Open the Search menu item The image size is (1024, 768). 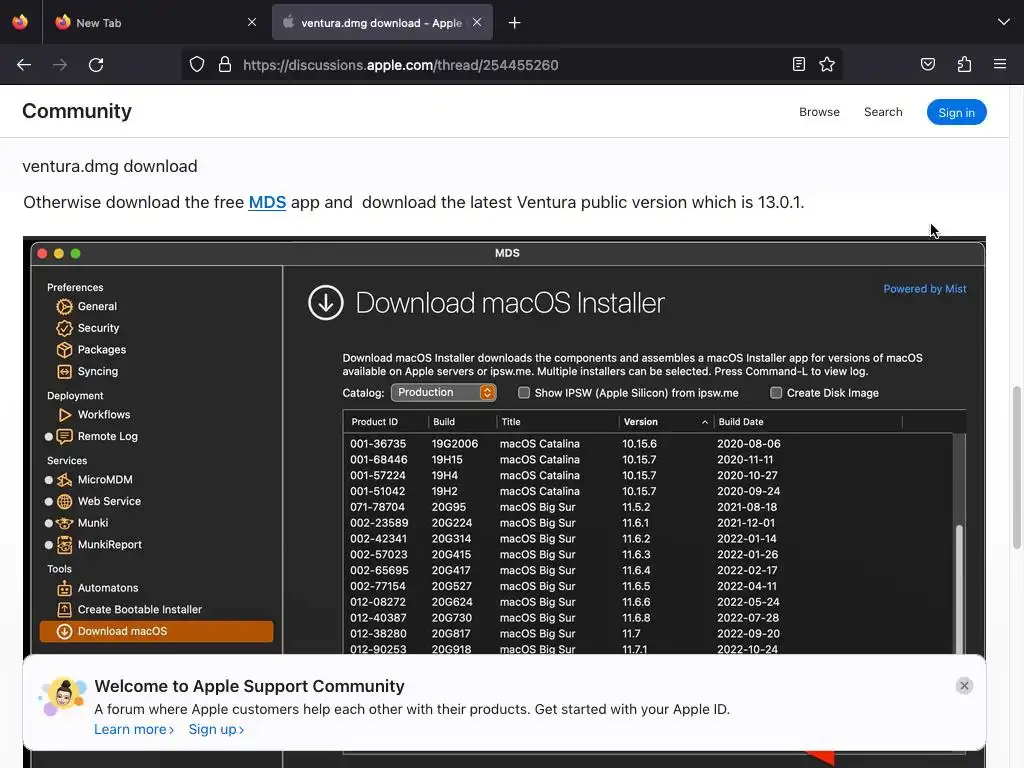click(883, 112)
